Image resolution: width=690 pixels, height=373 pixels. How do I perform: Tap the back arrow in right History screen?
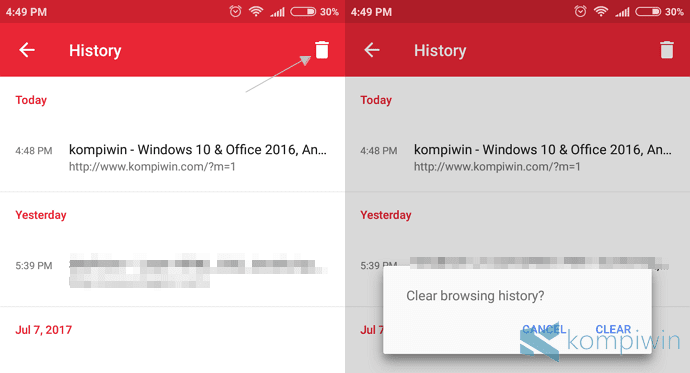372,50
